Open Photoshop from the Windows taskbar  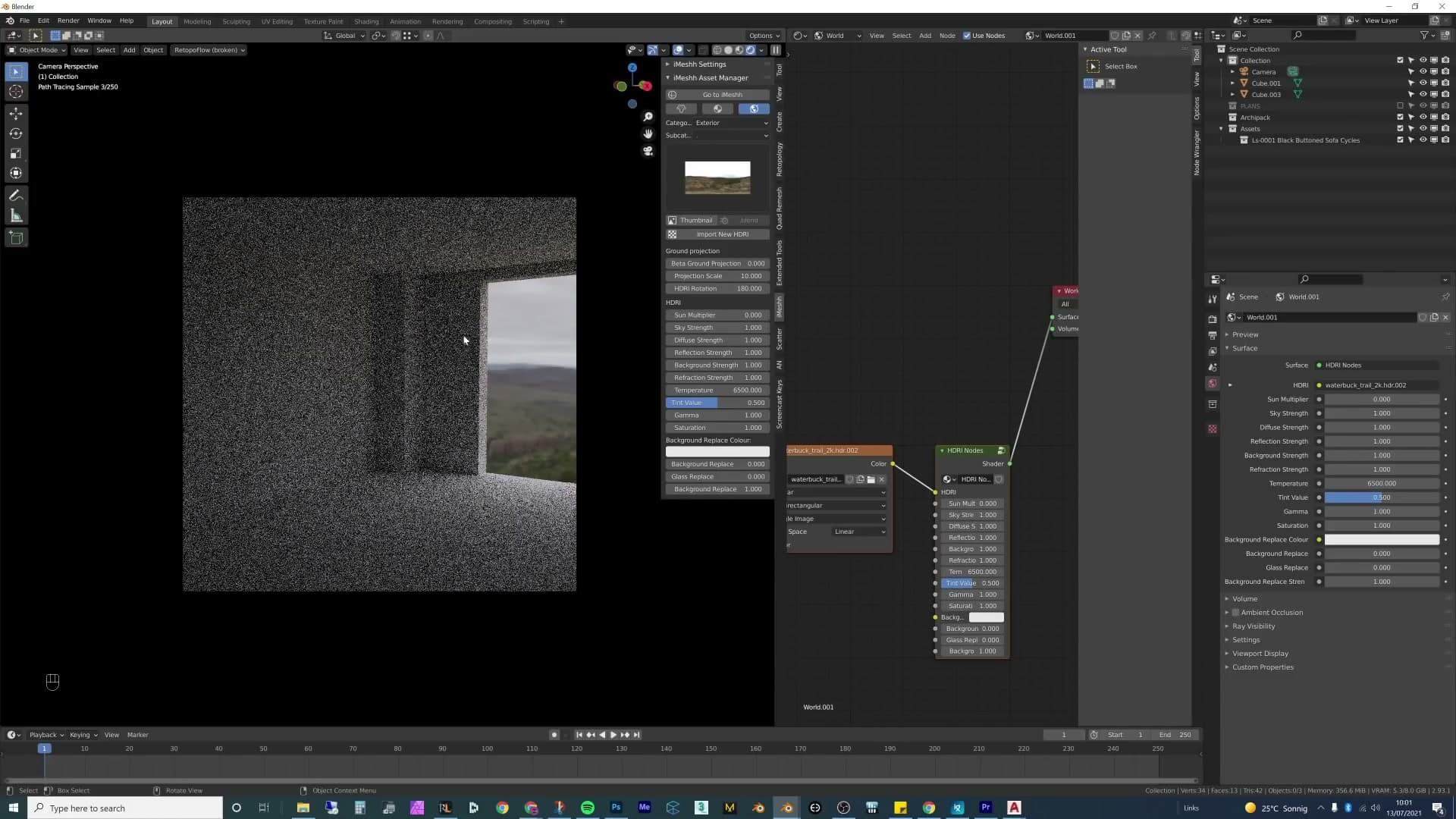coord(616,808)
